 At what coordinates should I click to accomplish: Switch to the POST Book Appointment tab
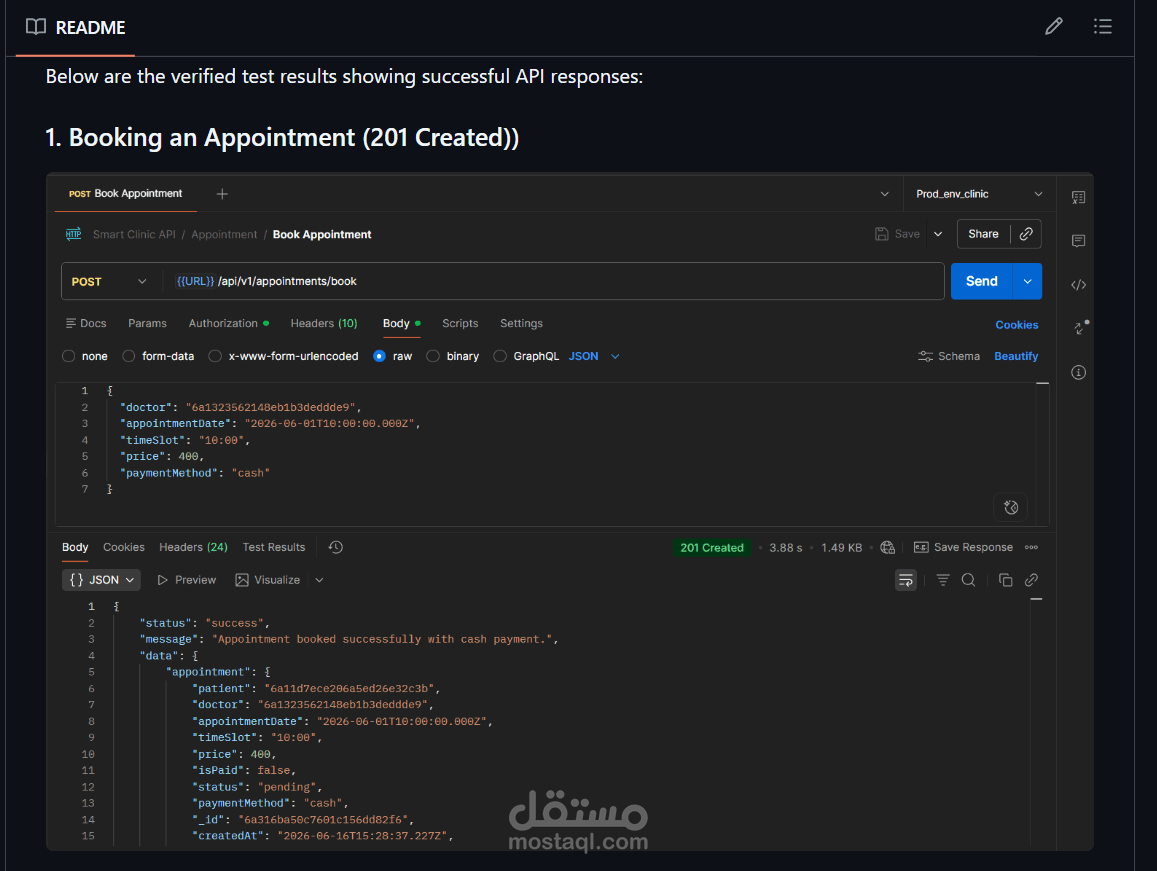(125, 193)
